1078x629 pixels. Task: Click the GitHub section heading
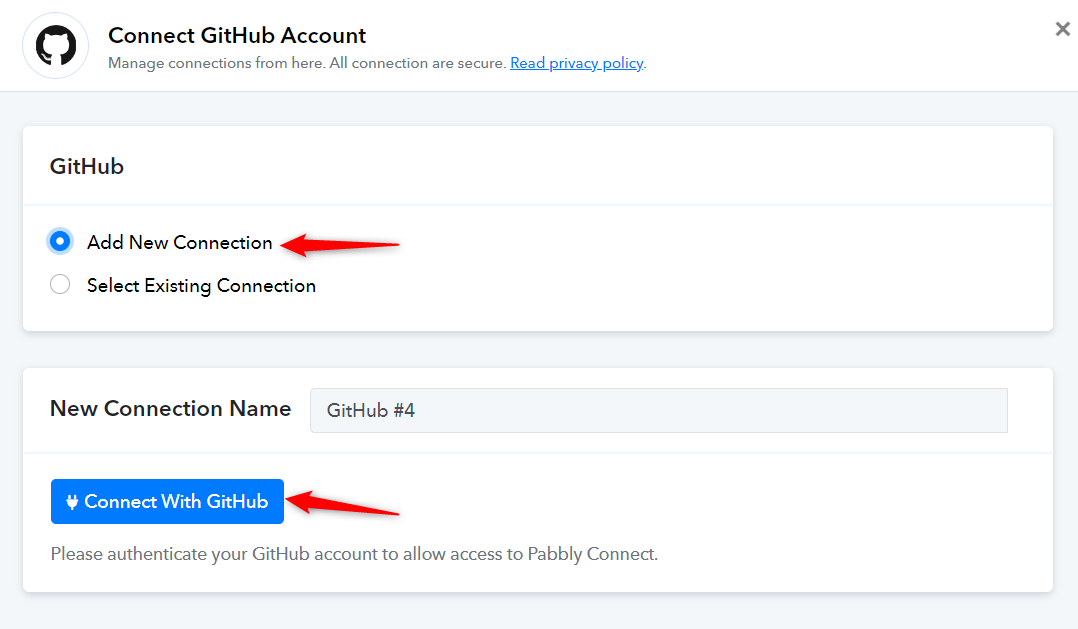[x=87, y=166]
